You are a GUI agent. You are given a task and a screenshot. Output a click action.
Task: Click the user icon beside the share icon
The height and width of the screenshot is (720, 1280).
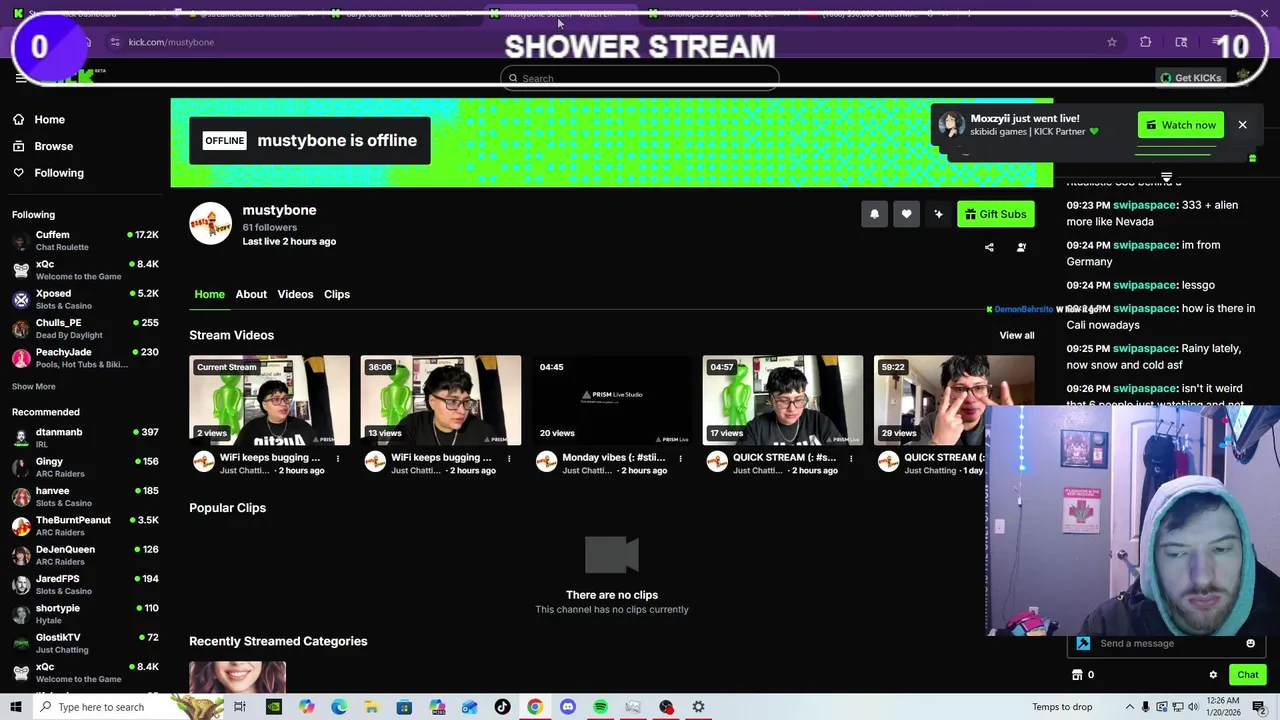(1021, 247)
